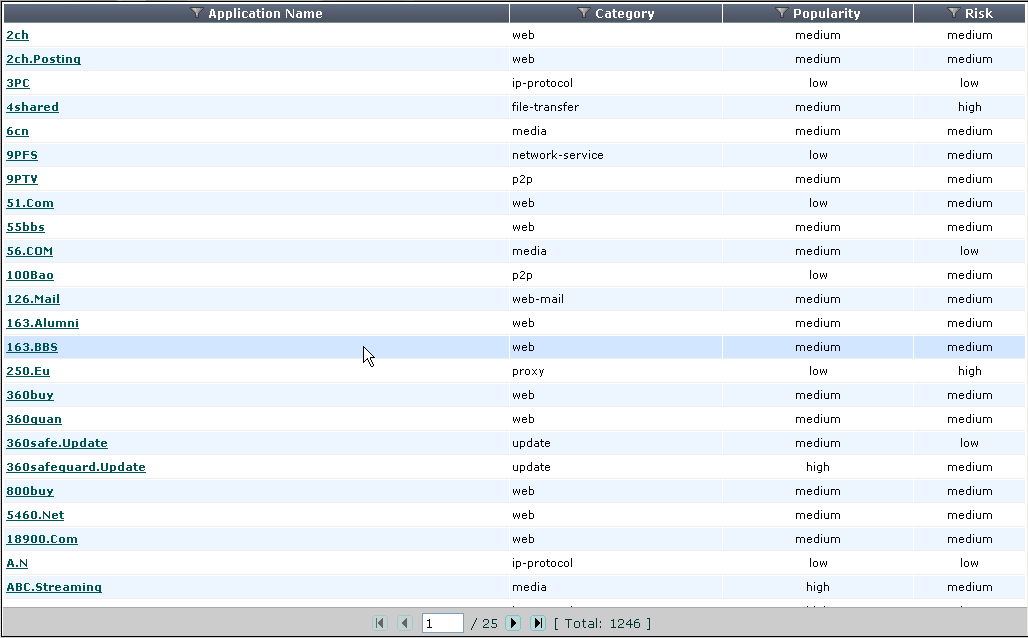
Task: Go to the next page
Action: point(513,623)
